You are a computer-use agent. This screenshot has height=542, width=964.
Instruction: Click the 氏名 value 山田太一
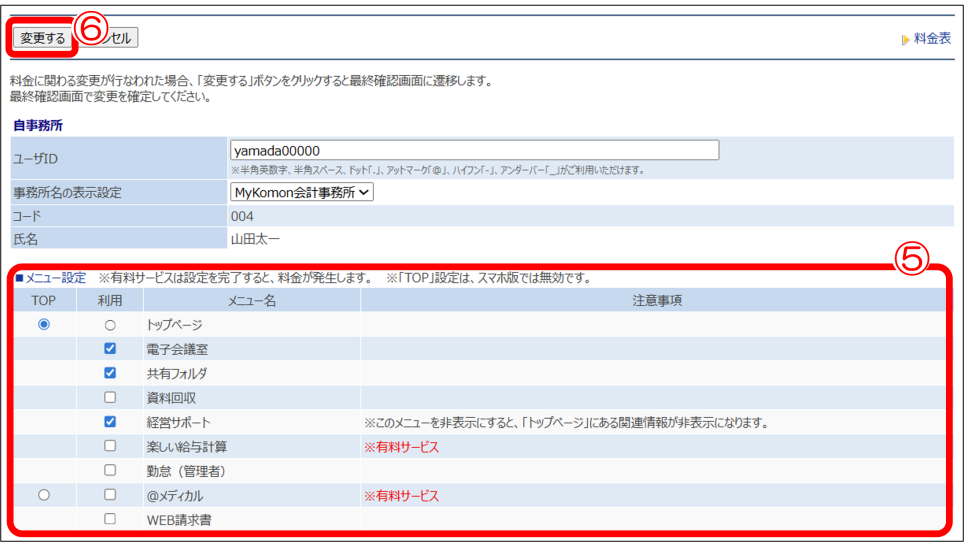click(x=256, y=239)
